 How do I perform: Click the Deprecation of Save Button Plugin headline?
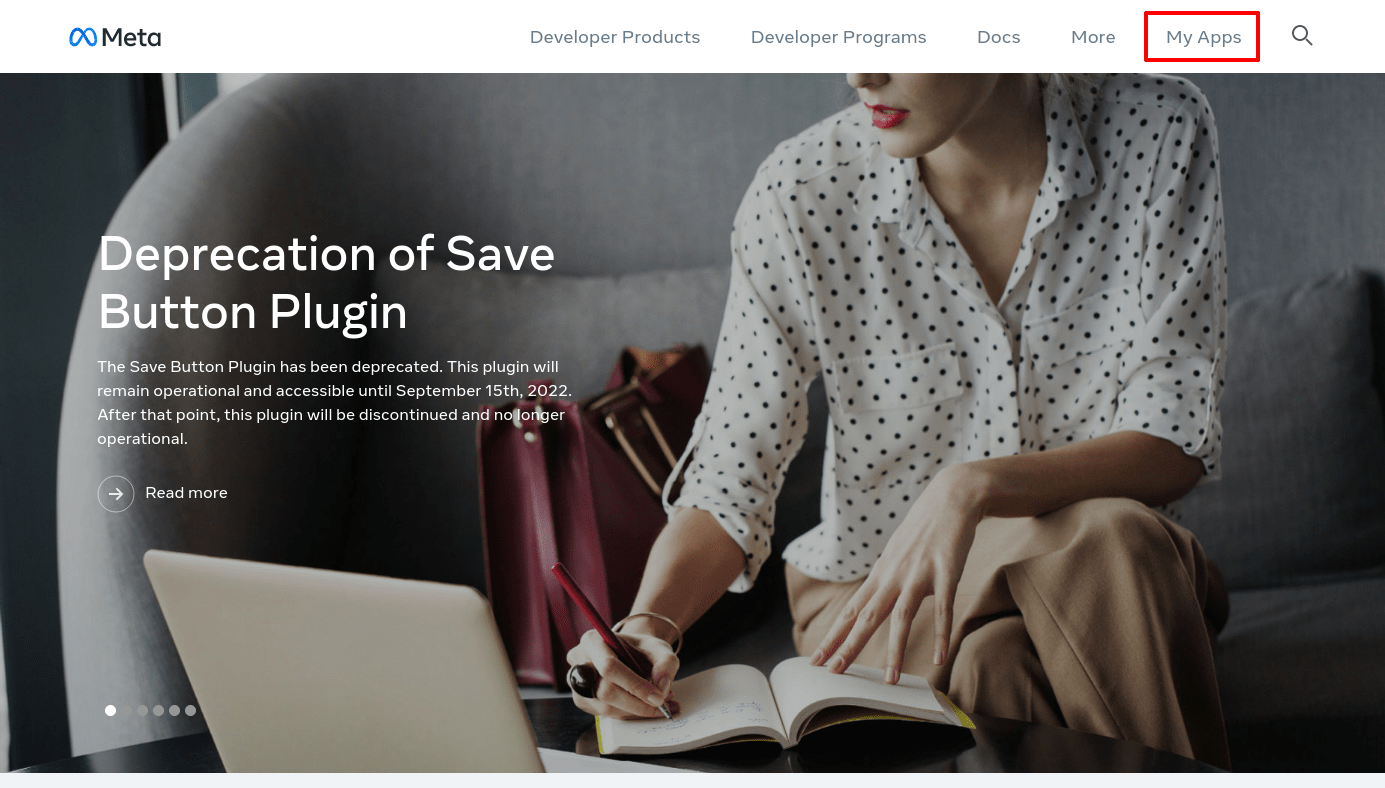326,283
